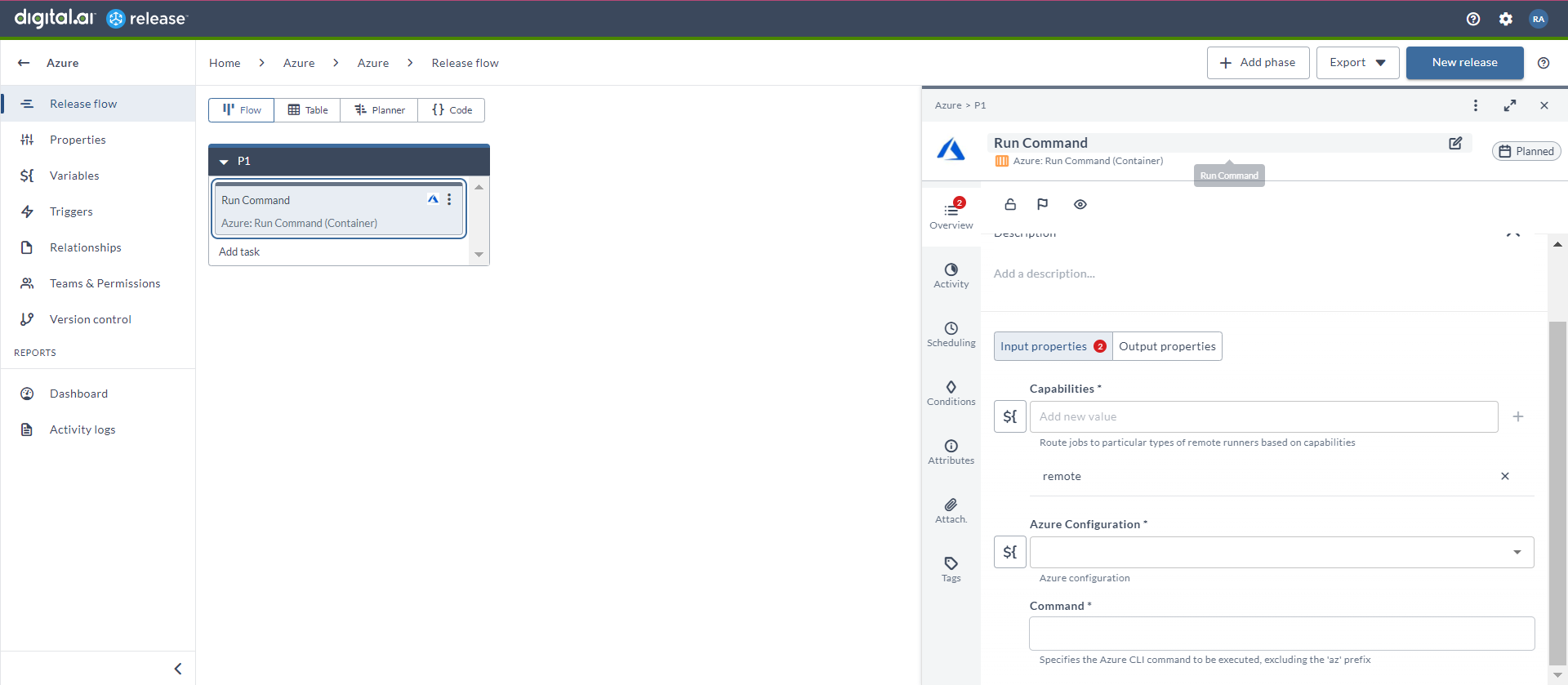This screenshot has height=685, width=1568.
Task: Open Run Command task card options menu
Action: pyautogui.click(x=449, y=199)
